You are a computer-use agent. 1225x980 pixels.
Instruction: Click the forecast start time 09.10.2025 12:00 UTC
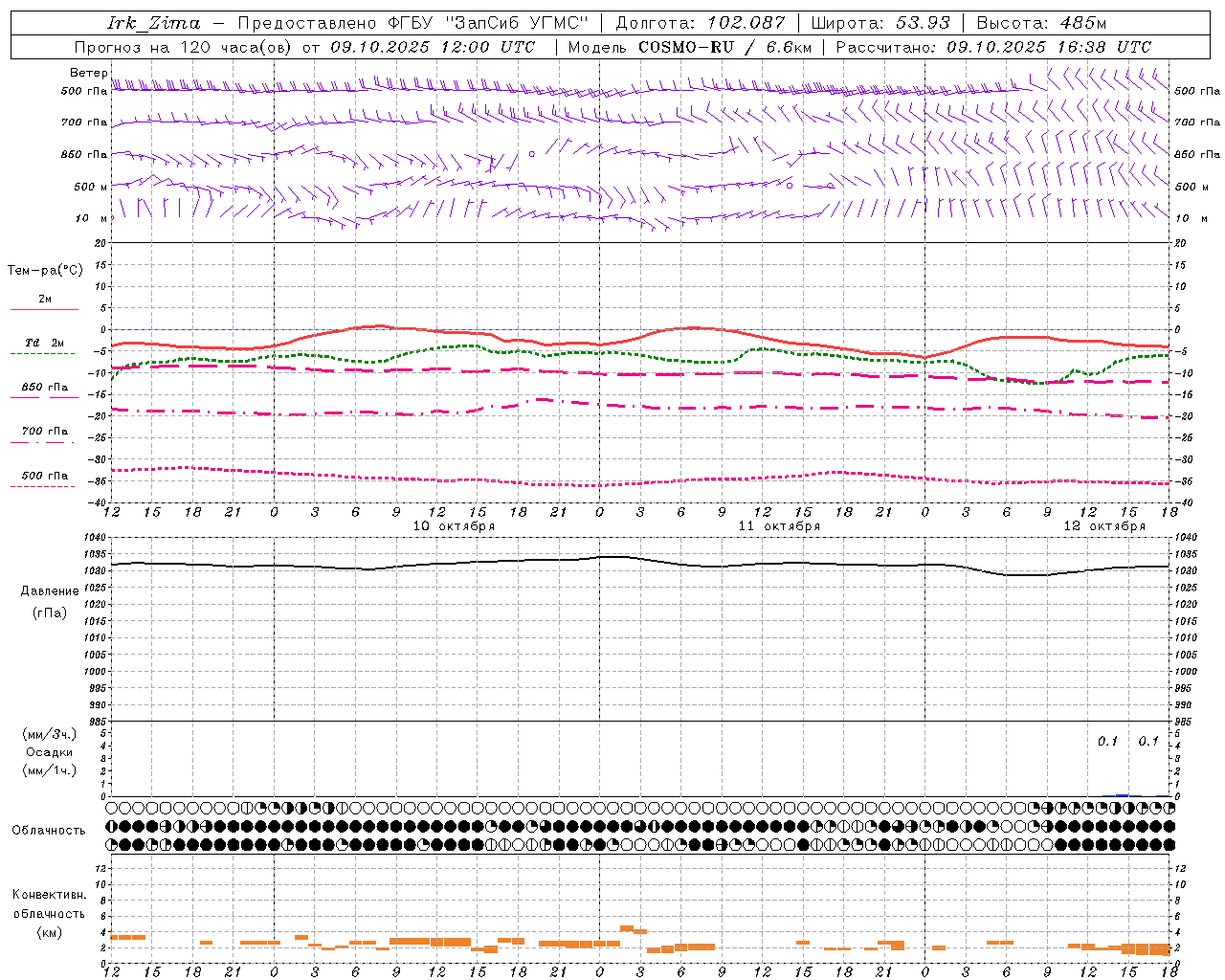(434, 47)
